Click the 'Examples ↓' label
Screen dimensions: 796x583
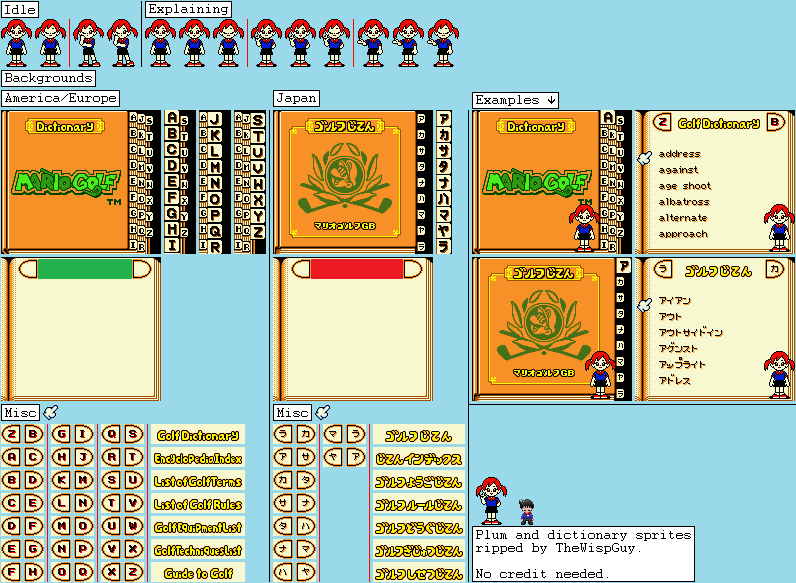[515, 100]
